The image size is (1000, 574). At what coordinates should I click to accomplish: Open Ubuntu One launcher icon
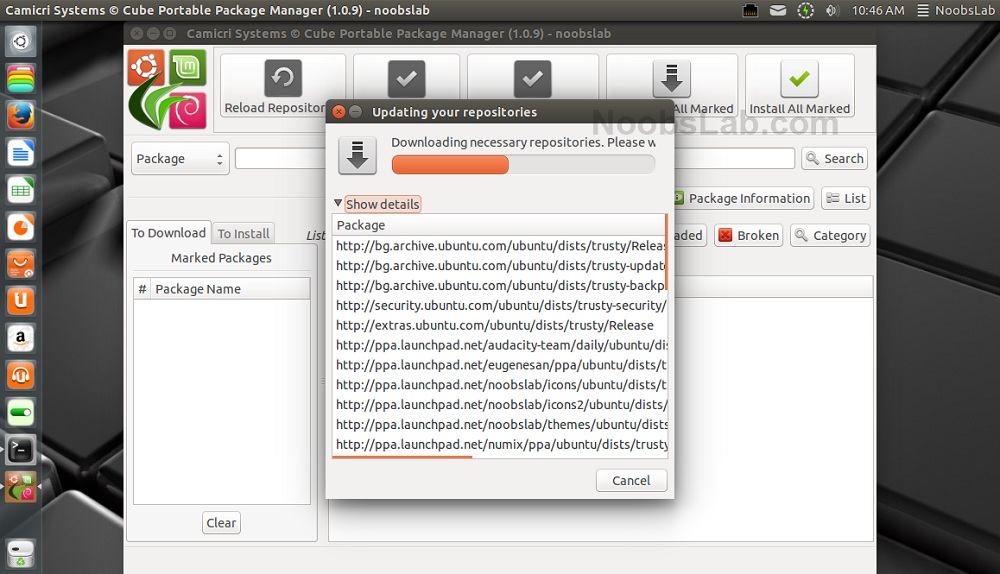20,300
